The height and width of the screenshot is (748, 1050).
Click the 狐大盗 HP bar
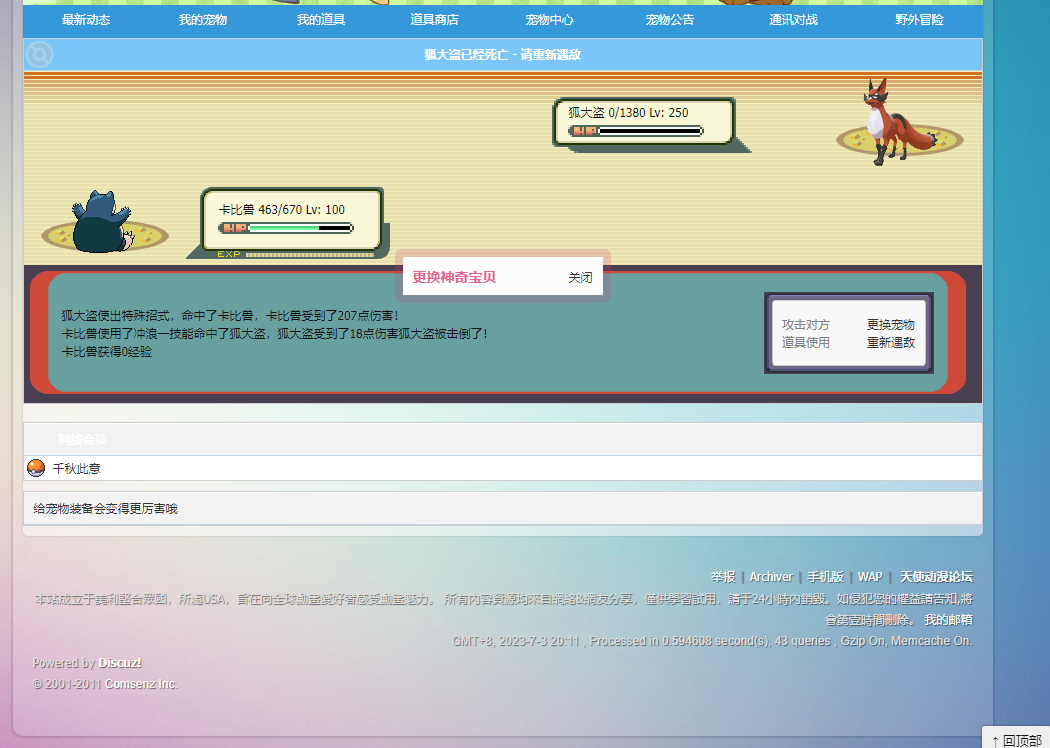[x=635, y=131]
